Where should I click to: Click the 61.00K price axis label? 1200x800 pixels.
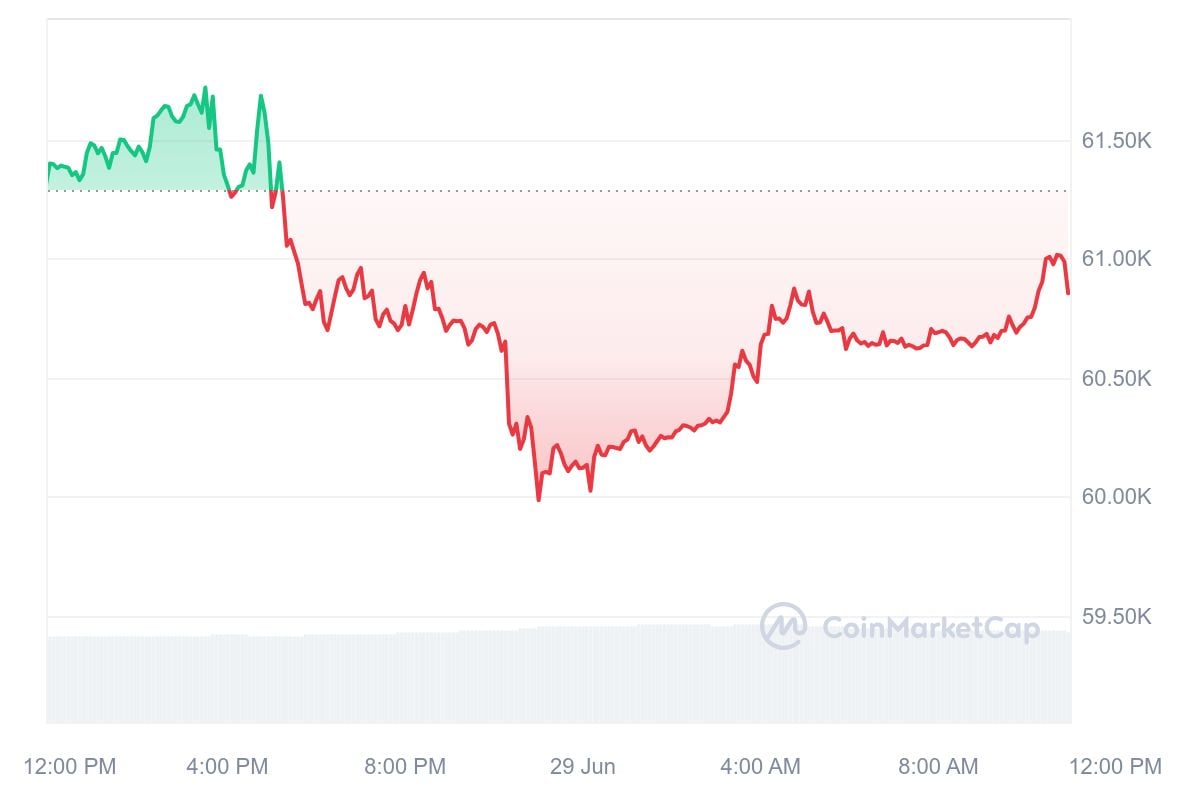tap(1116, 259)
